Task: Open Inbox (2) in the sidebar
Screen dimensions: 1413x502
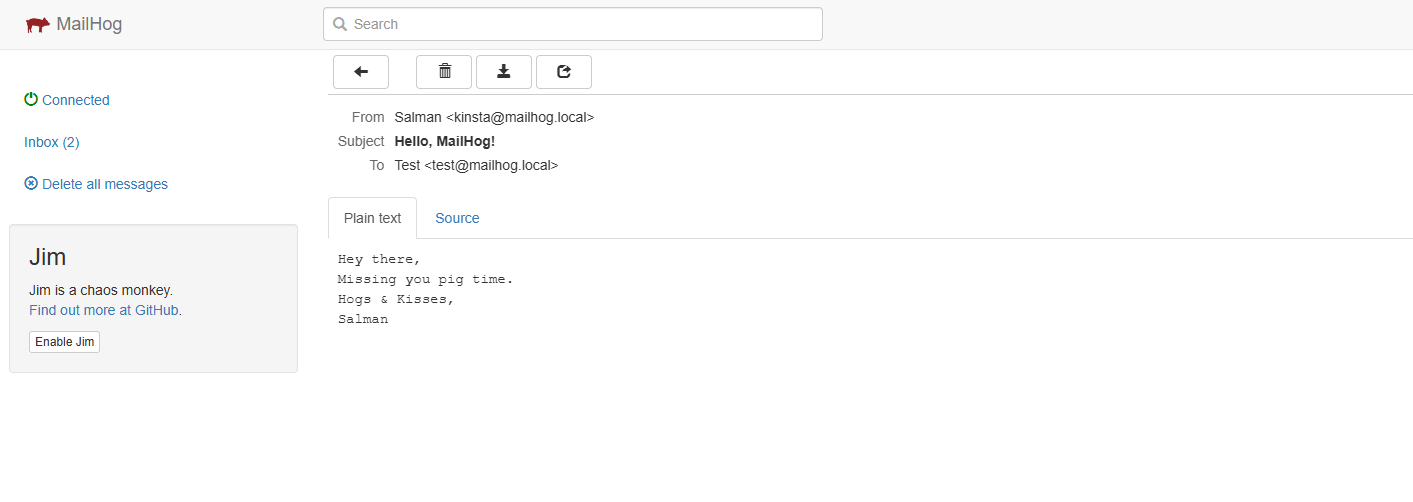Action: click(52, 142)
